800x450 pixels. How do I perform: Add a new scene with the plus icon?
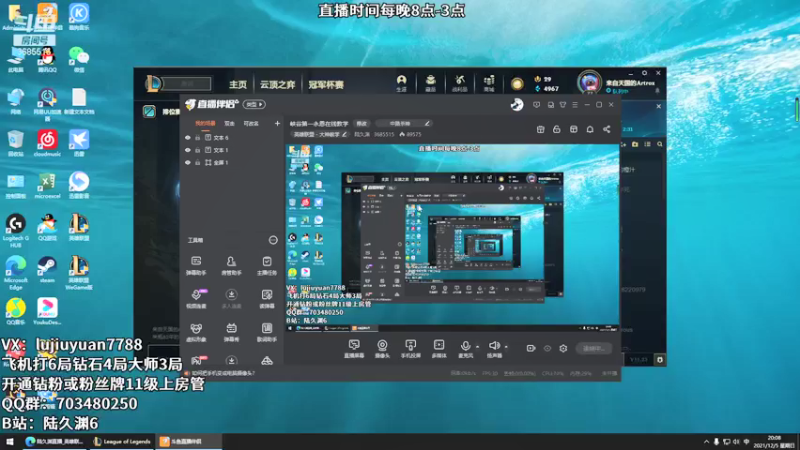277,123
